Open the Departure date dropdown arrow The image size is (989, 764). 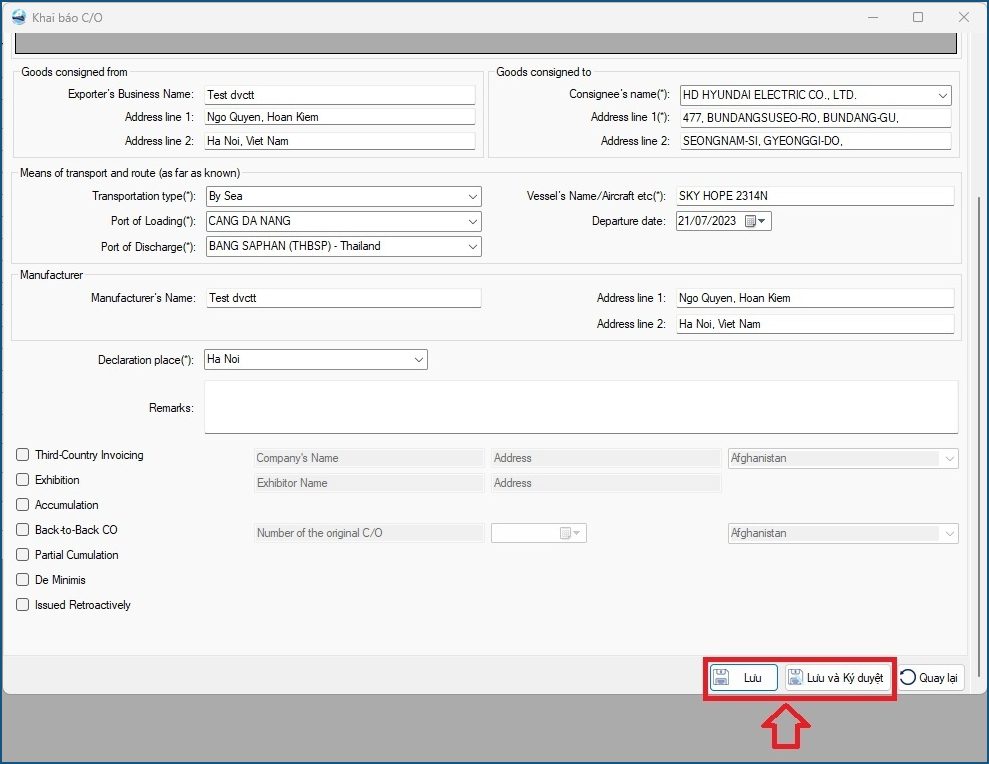[762, 221]
